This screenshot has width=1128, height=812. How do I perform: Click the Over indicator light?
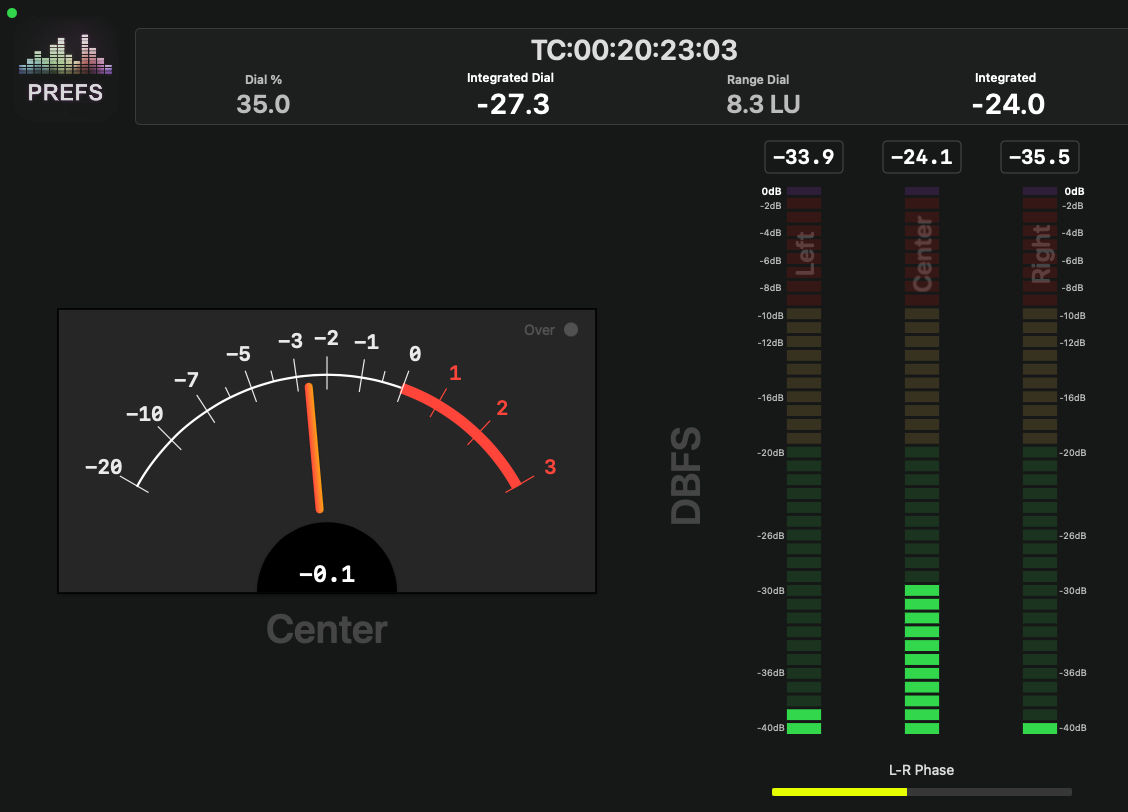[571, 330]
